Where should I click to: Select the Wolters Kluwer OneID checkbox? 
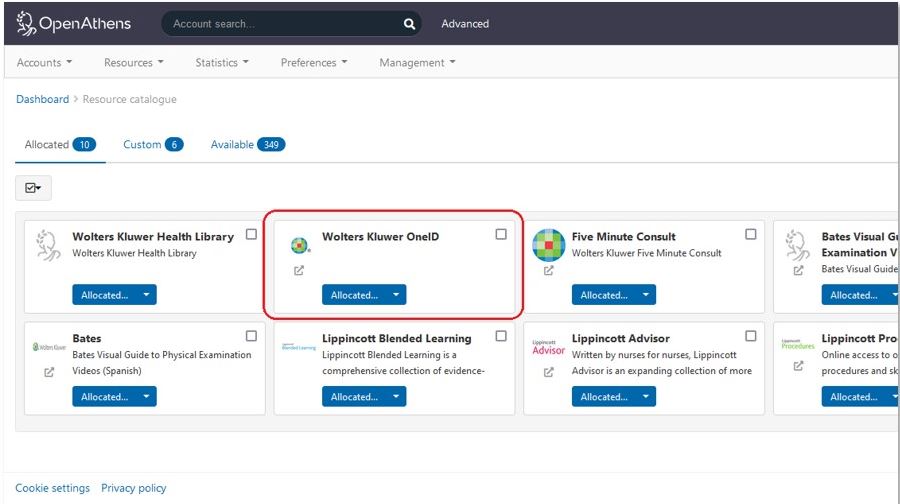(x=501, y=234)
